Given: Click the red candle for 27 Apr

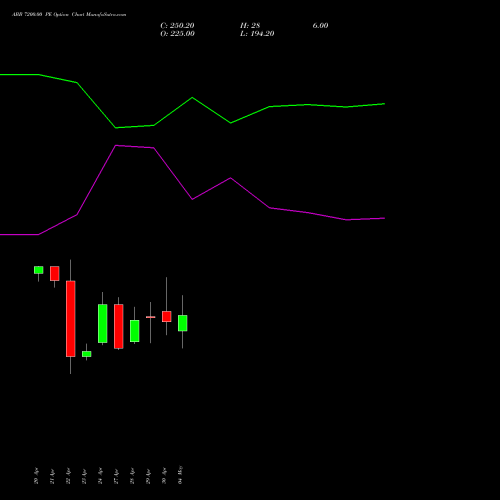Looking at the screenshot, I should (x=119, y=326).
